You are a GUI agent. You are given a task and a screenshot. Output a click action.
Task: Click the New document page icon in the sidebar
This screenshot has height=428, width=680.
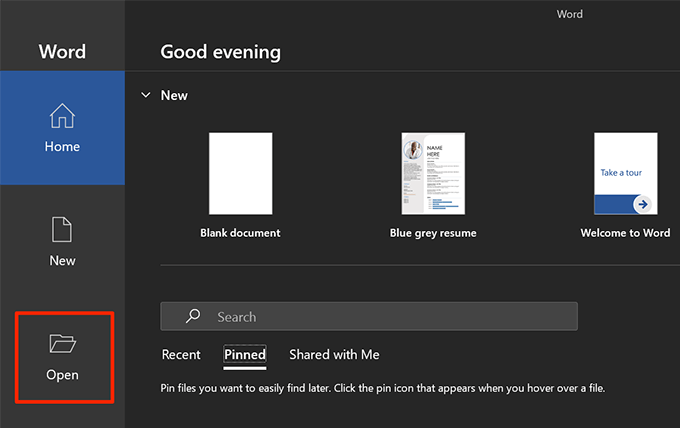(x=62, y=230)
